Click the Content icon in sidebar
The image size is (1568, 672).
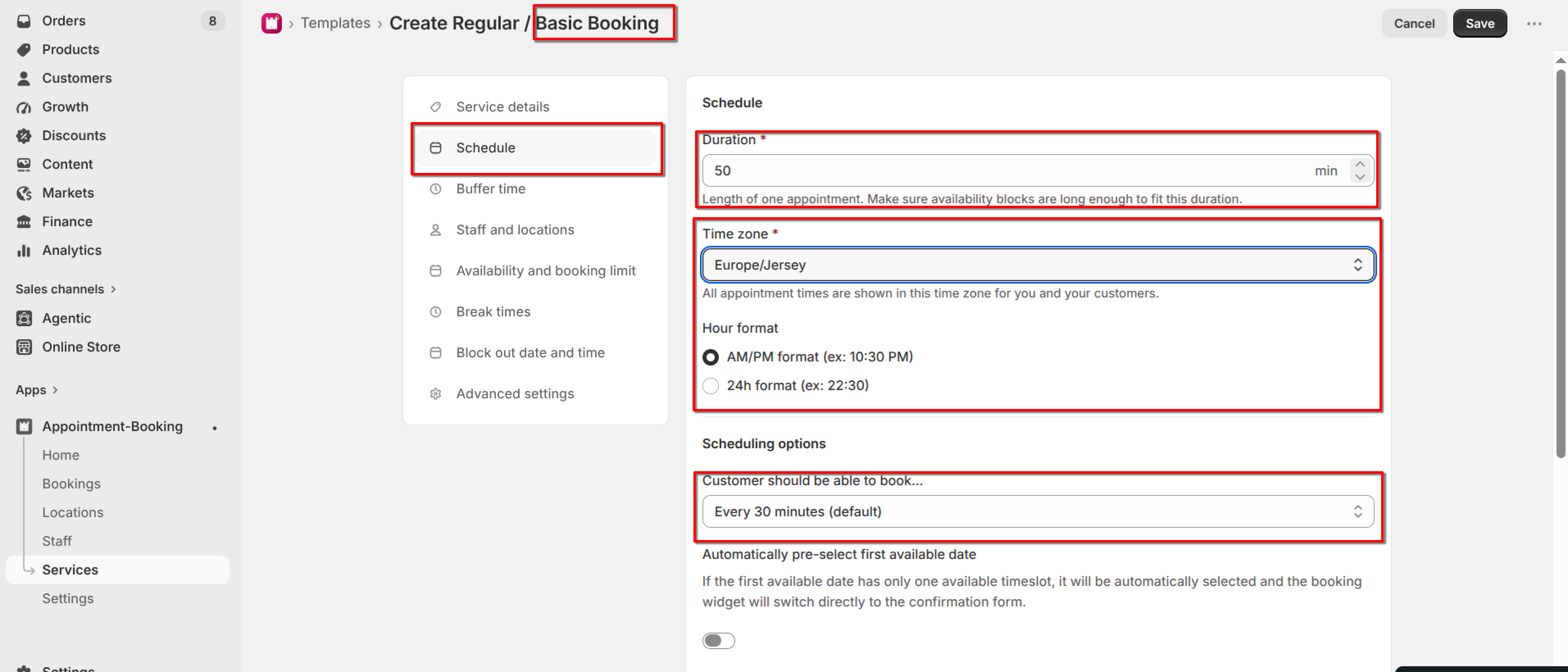(24, 164)
